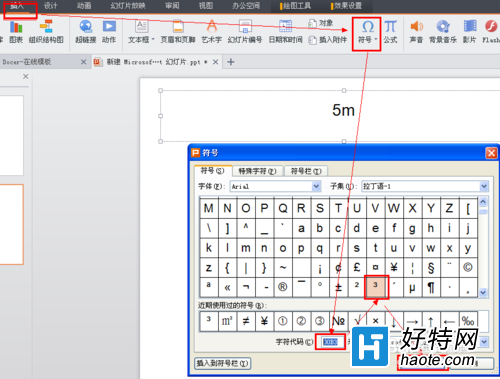This screenshot has width=500, height=379.
Task: Select the section § symbol
Action: tap(431, 267)
